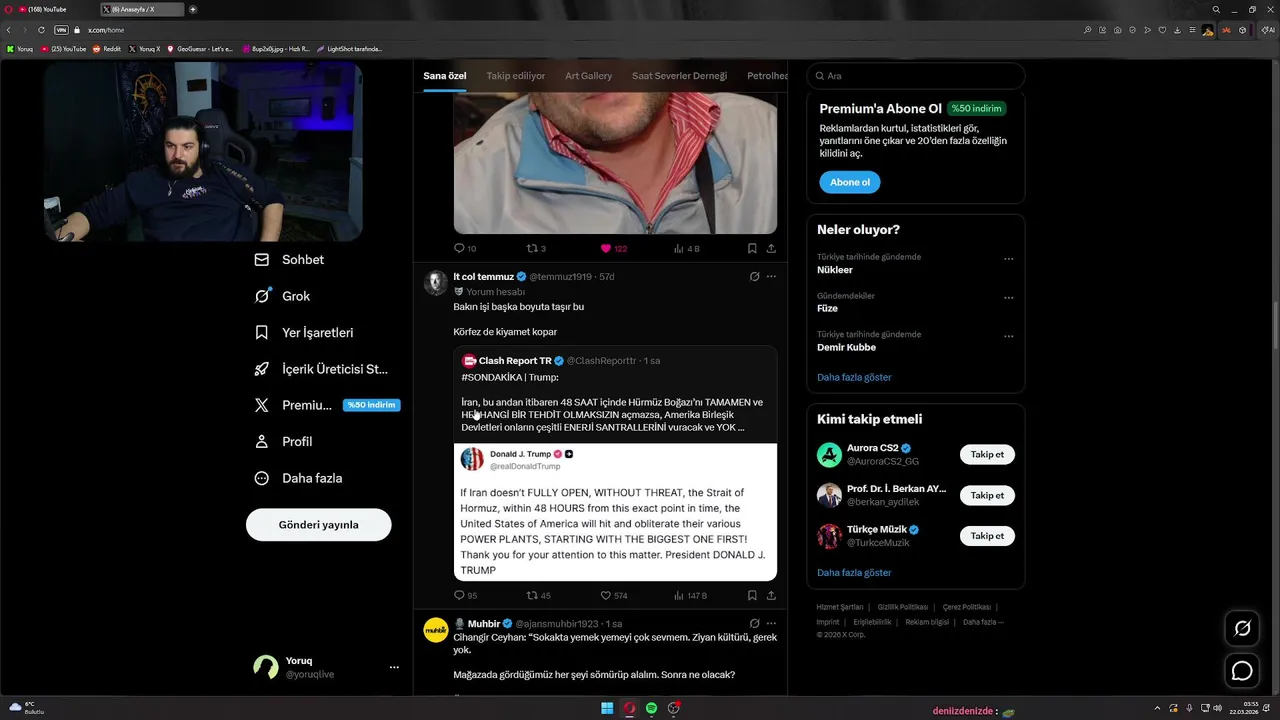Show more trends via Daha fazla göster
The width and height of the screenshot is (1280, 720).
854,378
